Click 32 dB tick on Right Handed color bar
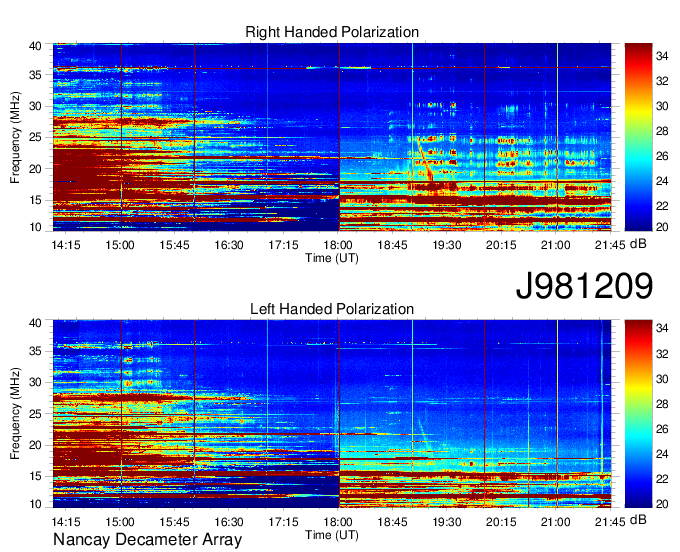 click(662, 81)
